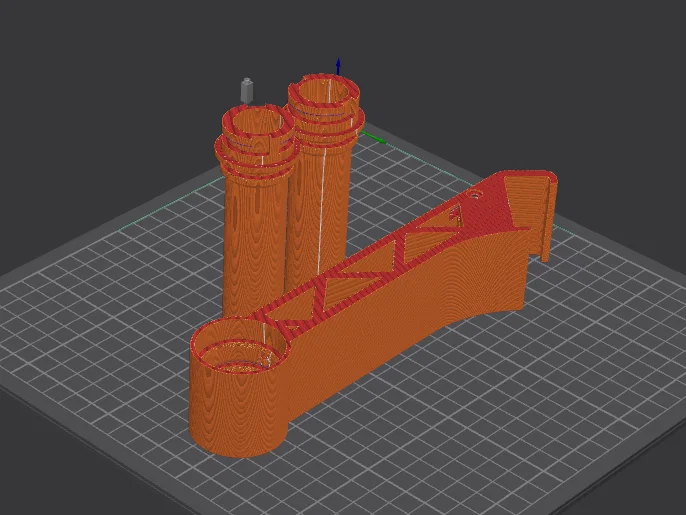Click the blue Z-axis arrow

tap(338, 67)
